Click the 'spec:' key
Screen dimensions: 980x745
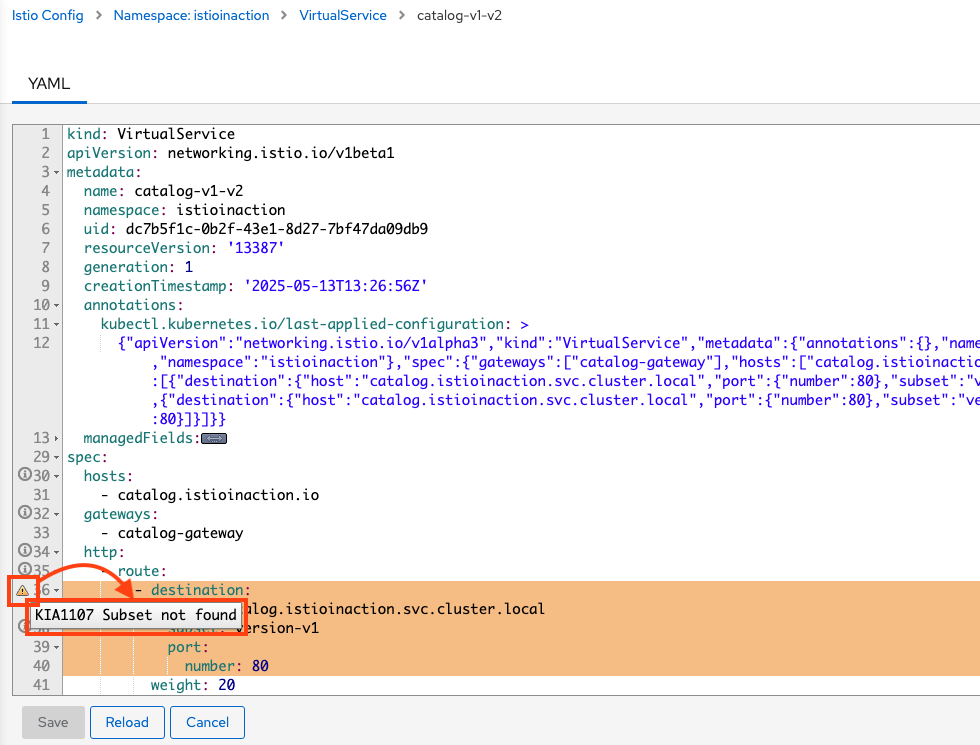(x=88, y=458)
